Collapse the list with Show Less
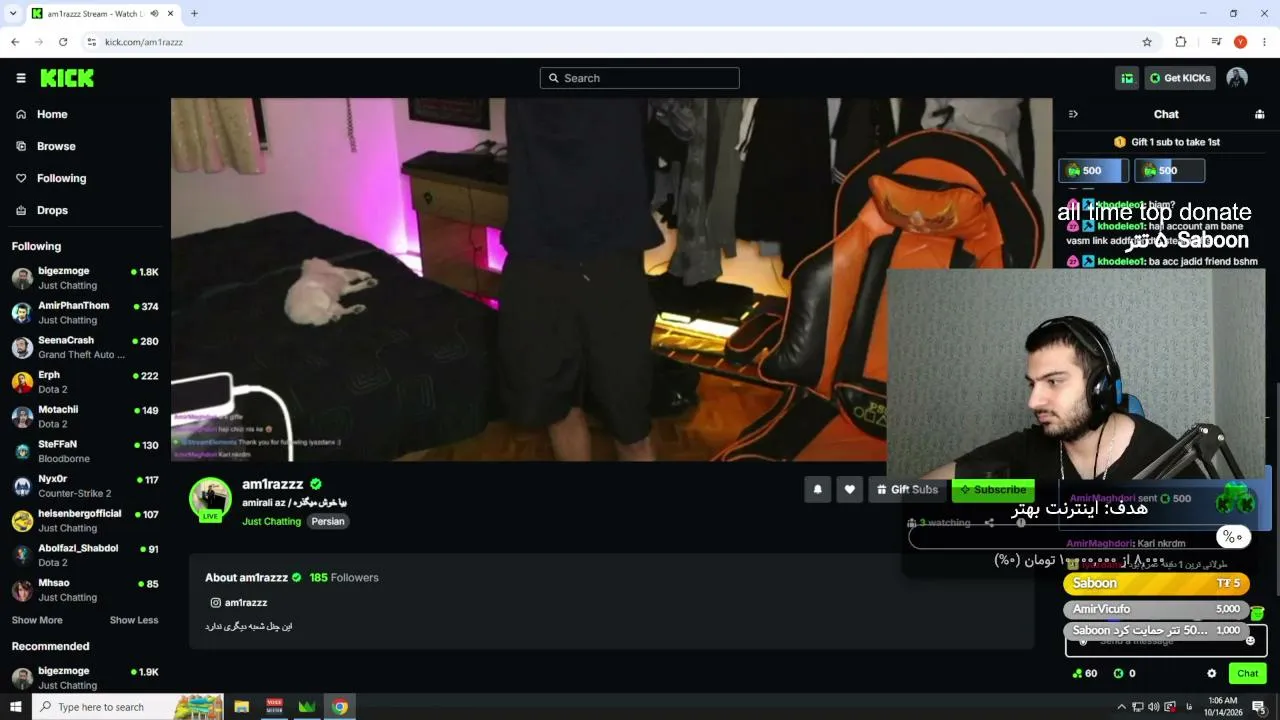This screenshot has width=1280, height=720. 134,620
